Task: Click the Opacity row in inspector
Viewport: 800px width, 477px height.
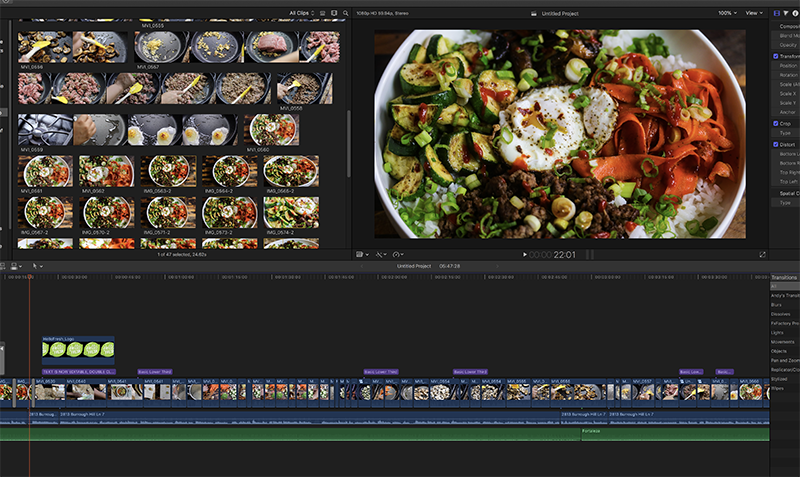Action: 786,45
